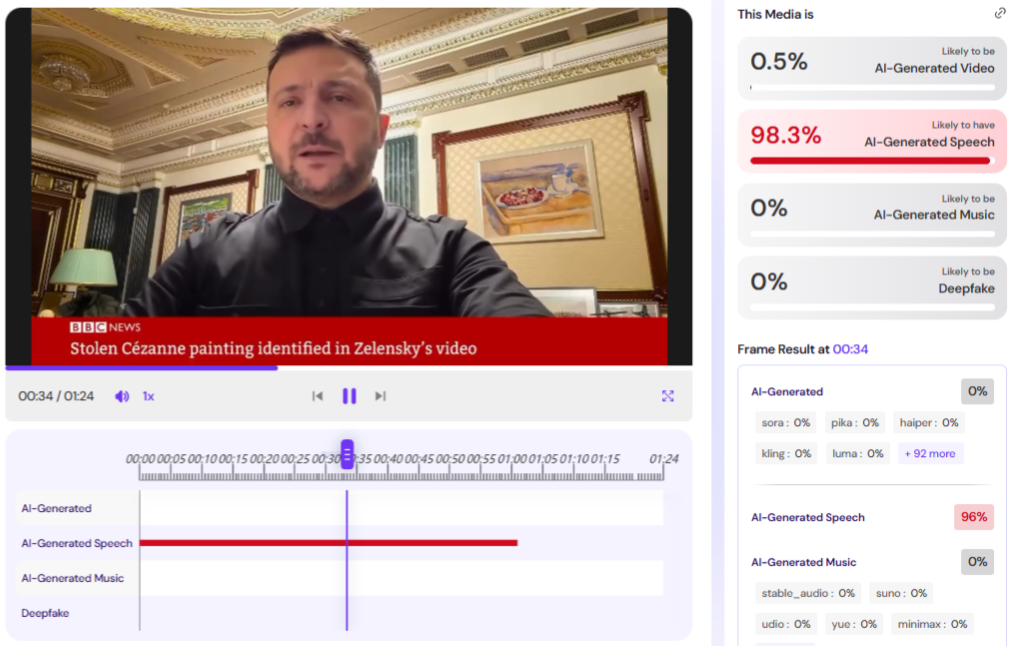Click the 00:34 frame result timestamp
This screenshot has width=1014, height=646.
pos(850,349)
